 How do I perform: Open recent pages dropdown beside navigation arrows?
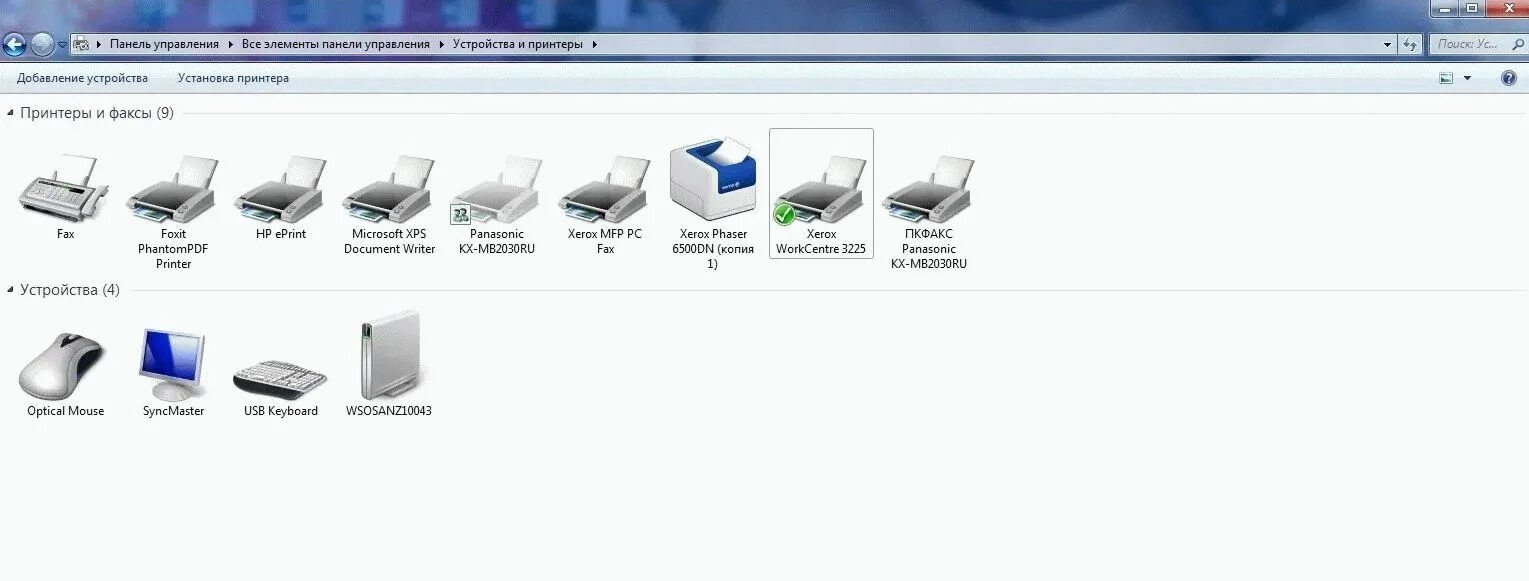(62, 45)
